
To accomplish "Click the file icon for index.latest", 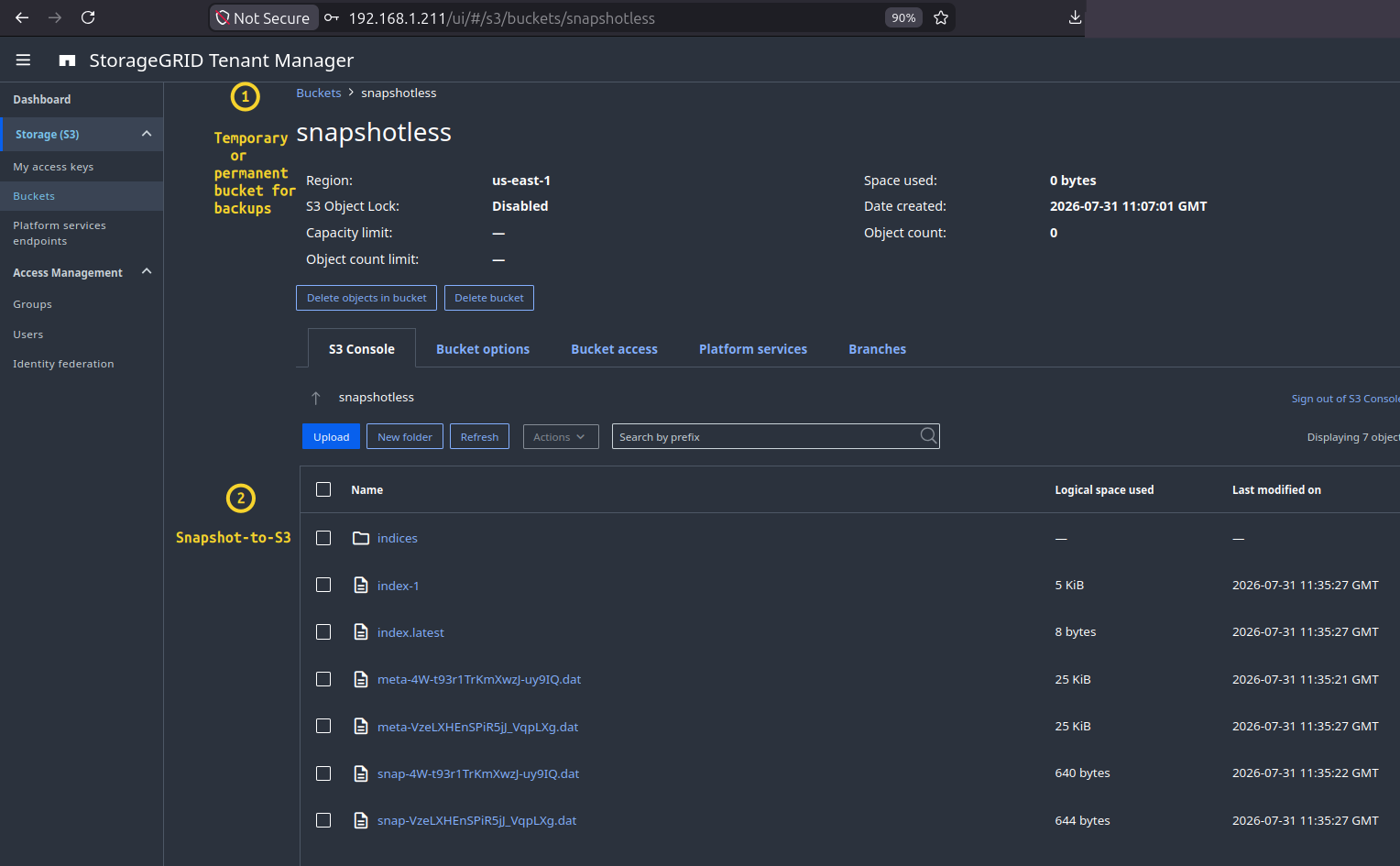I will point(361,631).
